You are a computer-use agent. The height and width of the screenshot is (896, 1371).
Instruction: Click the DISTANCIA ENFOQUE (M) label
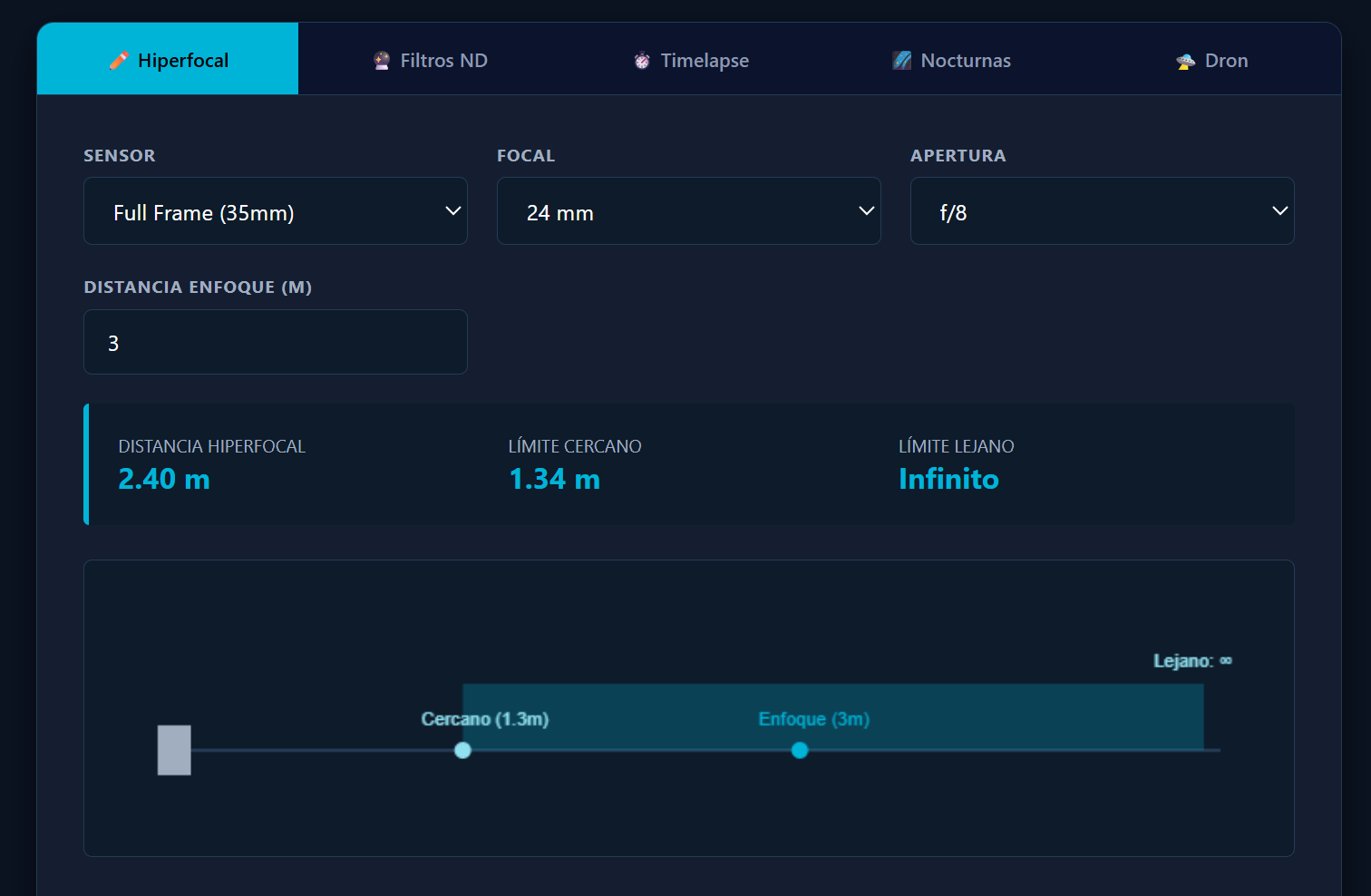point(198,287)
